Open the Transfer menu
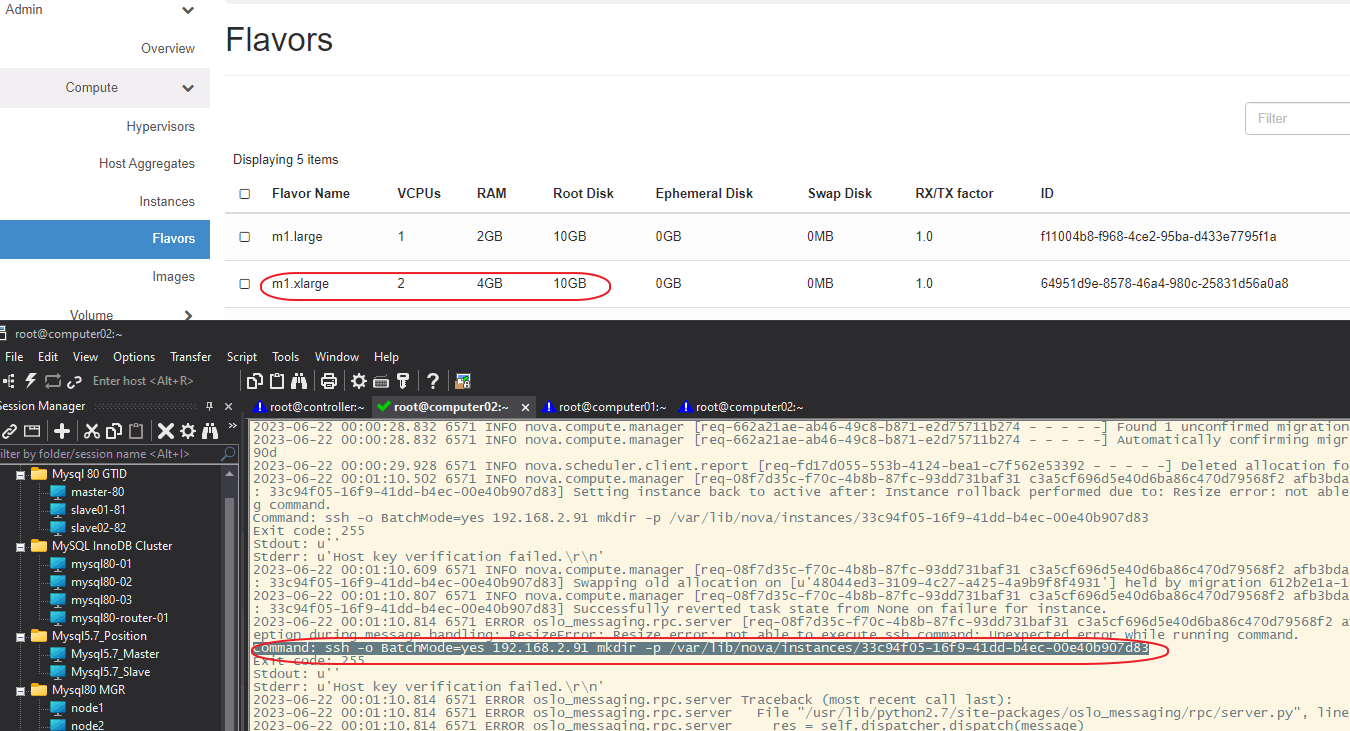Image resolution: width=1350 pixels, height=731 pixels. tap(190, 357)
